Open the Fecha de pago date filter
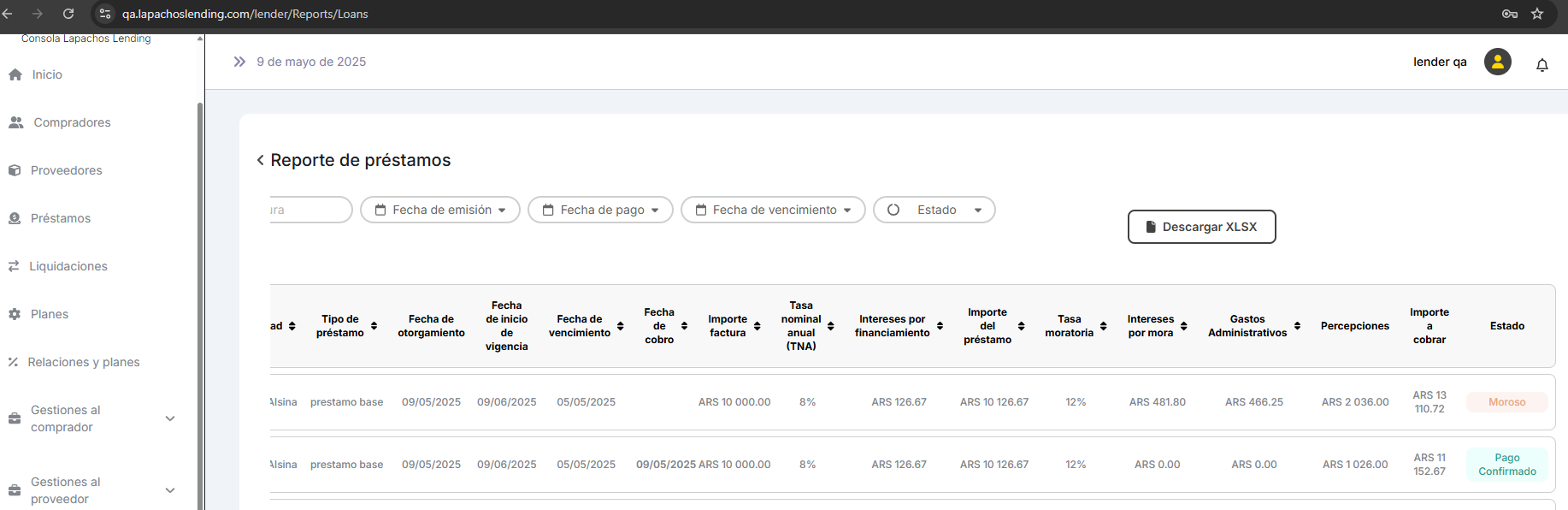This screenshot has width=1568, height=510. [600, 210]
